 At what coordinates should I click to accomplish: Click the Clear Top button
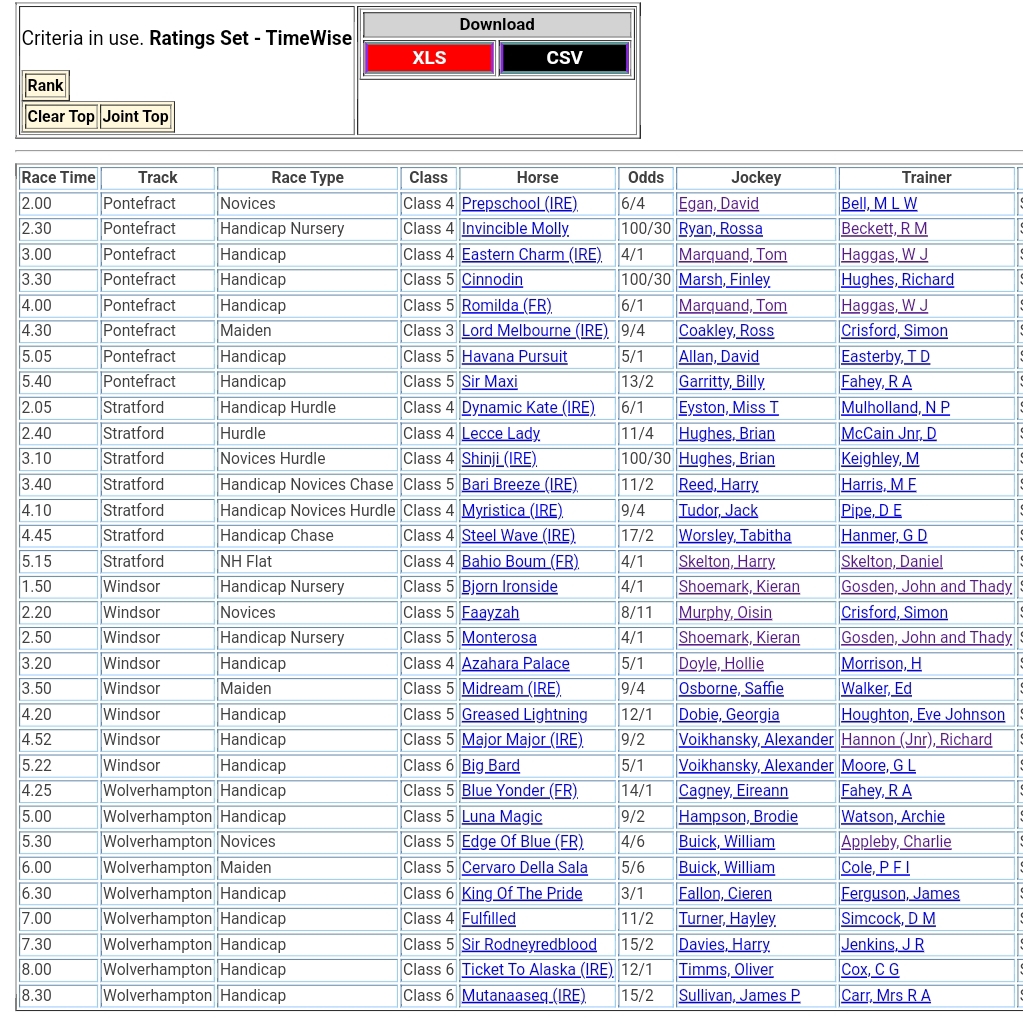pos(61,117)
